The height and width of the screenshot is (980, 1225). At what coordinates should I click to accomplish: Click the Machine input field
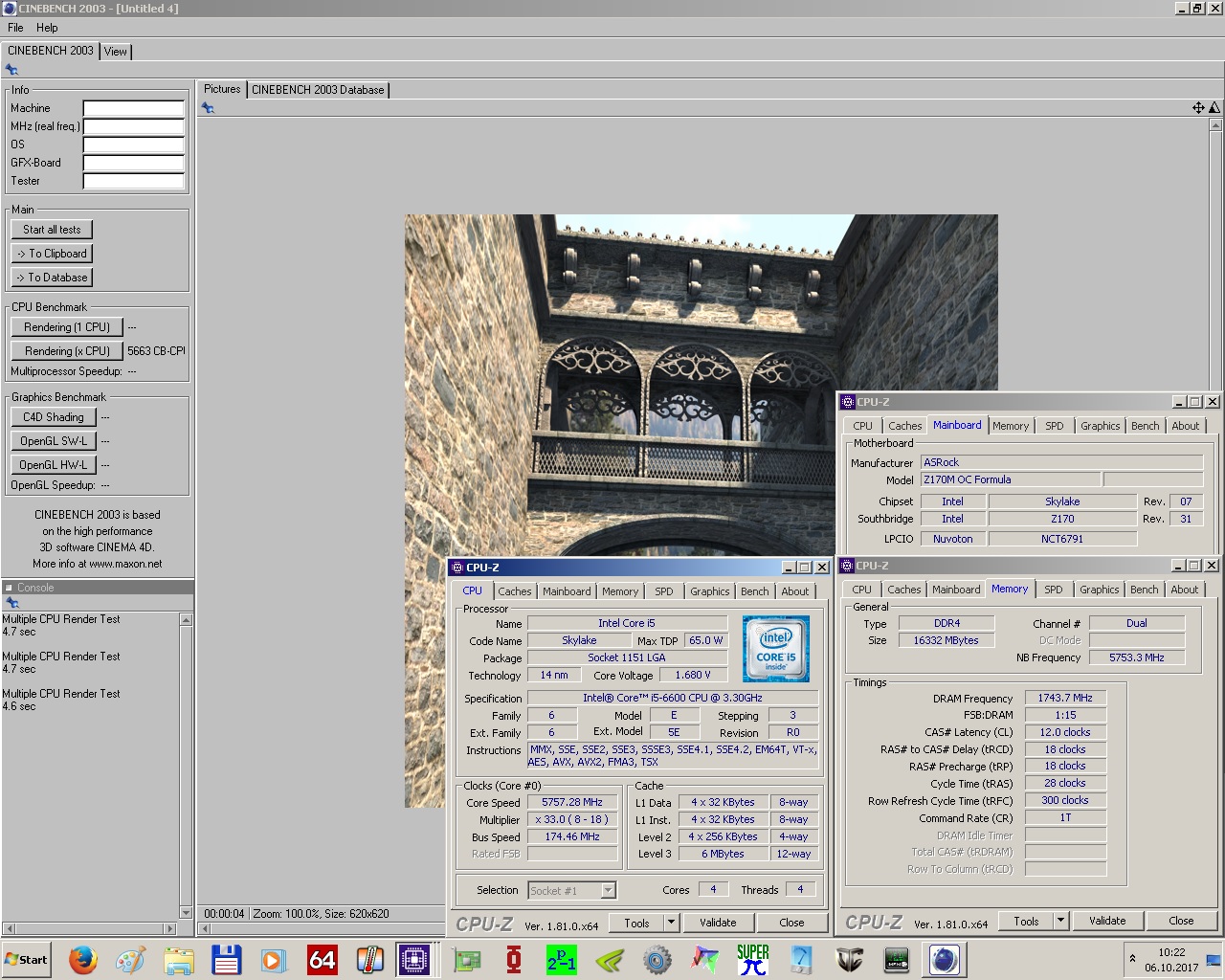click(134, 108)
